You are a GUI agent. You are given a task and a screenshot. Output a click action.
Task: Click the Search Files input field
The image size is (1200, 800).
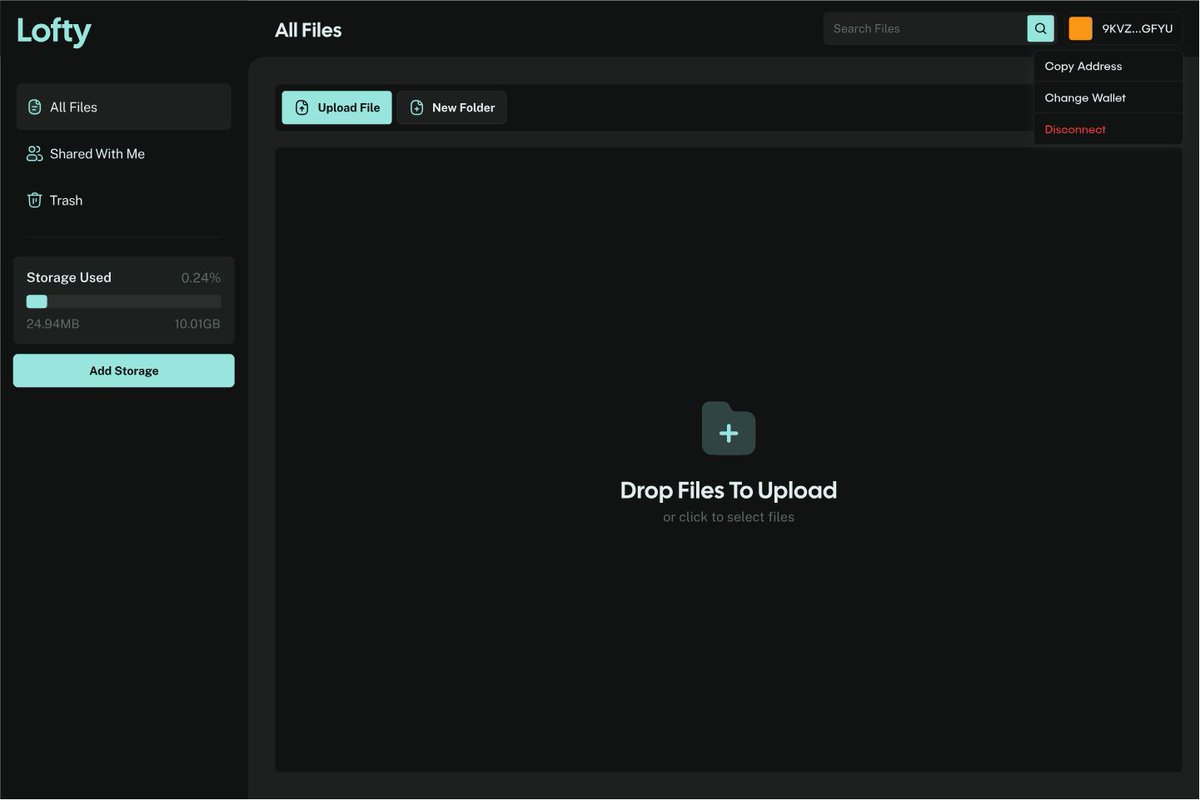926,29
